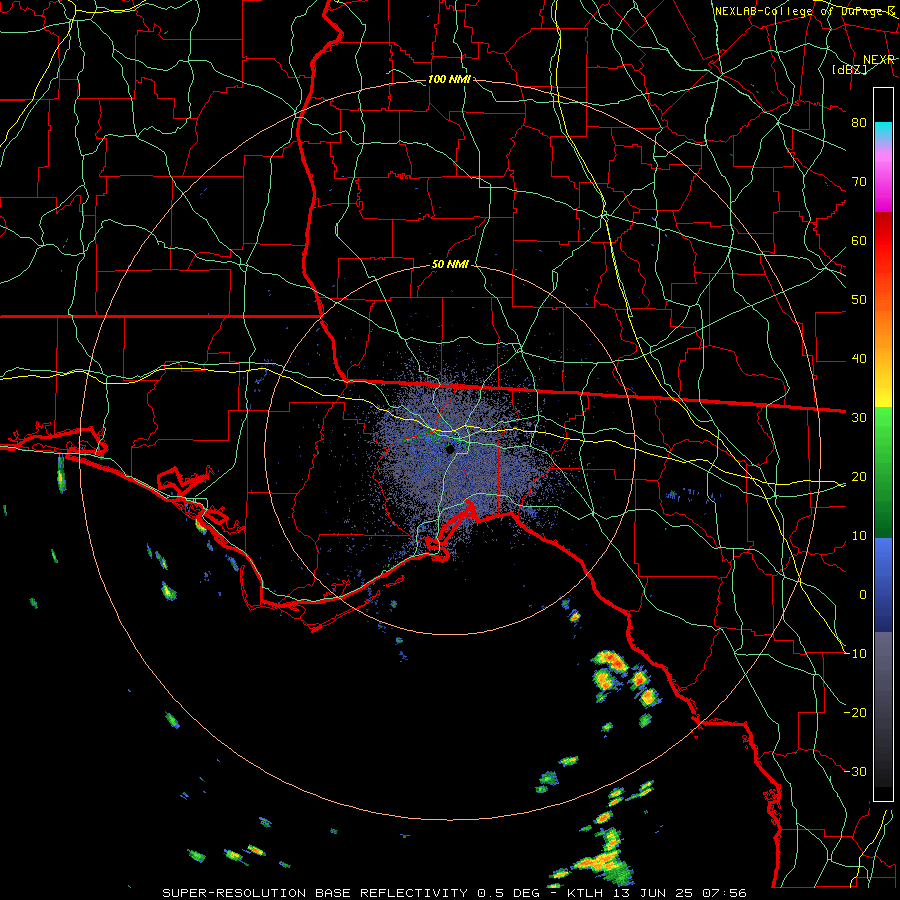Click the 50 dBZ scale value
Image resolution: width=900 pixels, height=900 pixels.
click(x=859, y=300)
